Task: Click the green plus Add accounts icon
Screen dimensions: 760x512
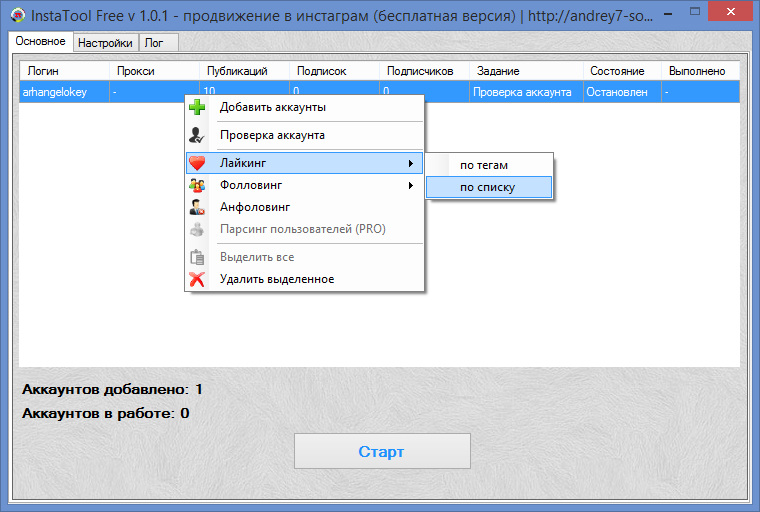Action: (197, 107)
